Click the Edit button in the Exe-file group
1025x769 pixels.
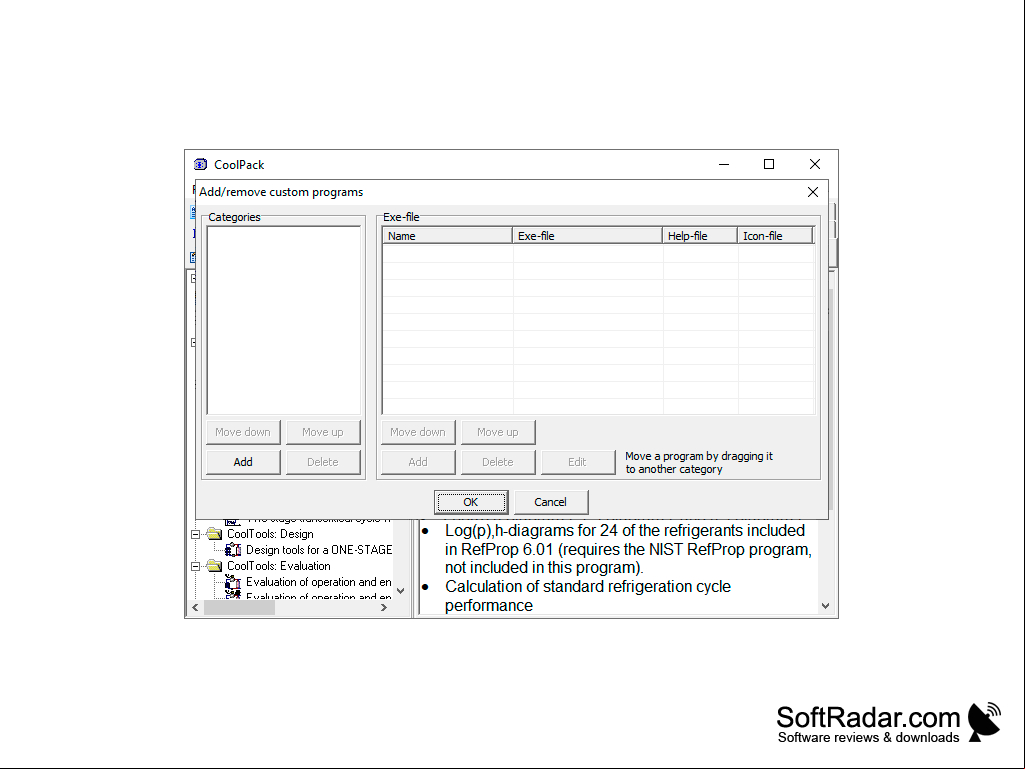(578, 462)
